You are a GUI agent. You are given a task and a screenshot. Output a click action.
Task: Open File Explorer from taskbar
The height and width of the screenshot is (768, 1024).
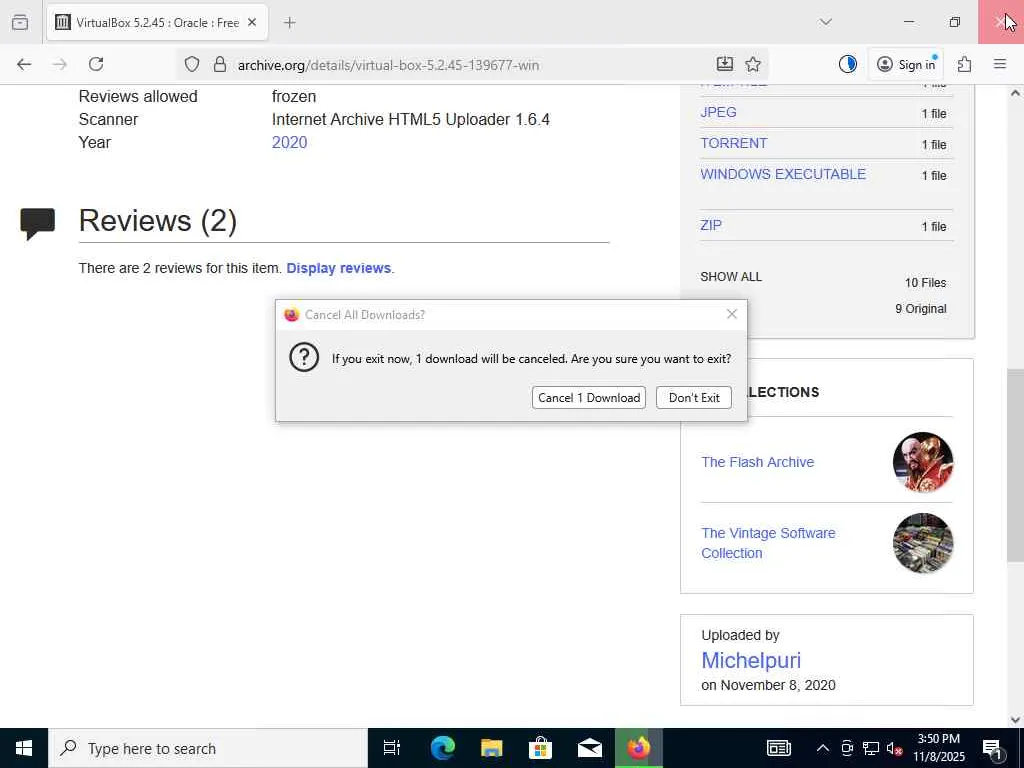point(491,748)
